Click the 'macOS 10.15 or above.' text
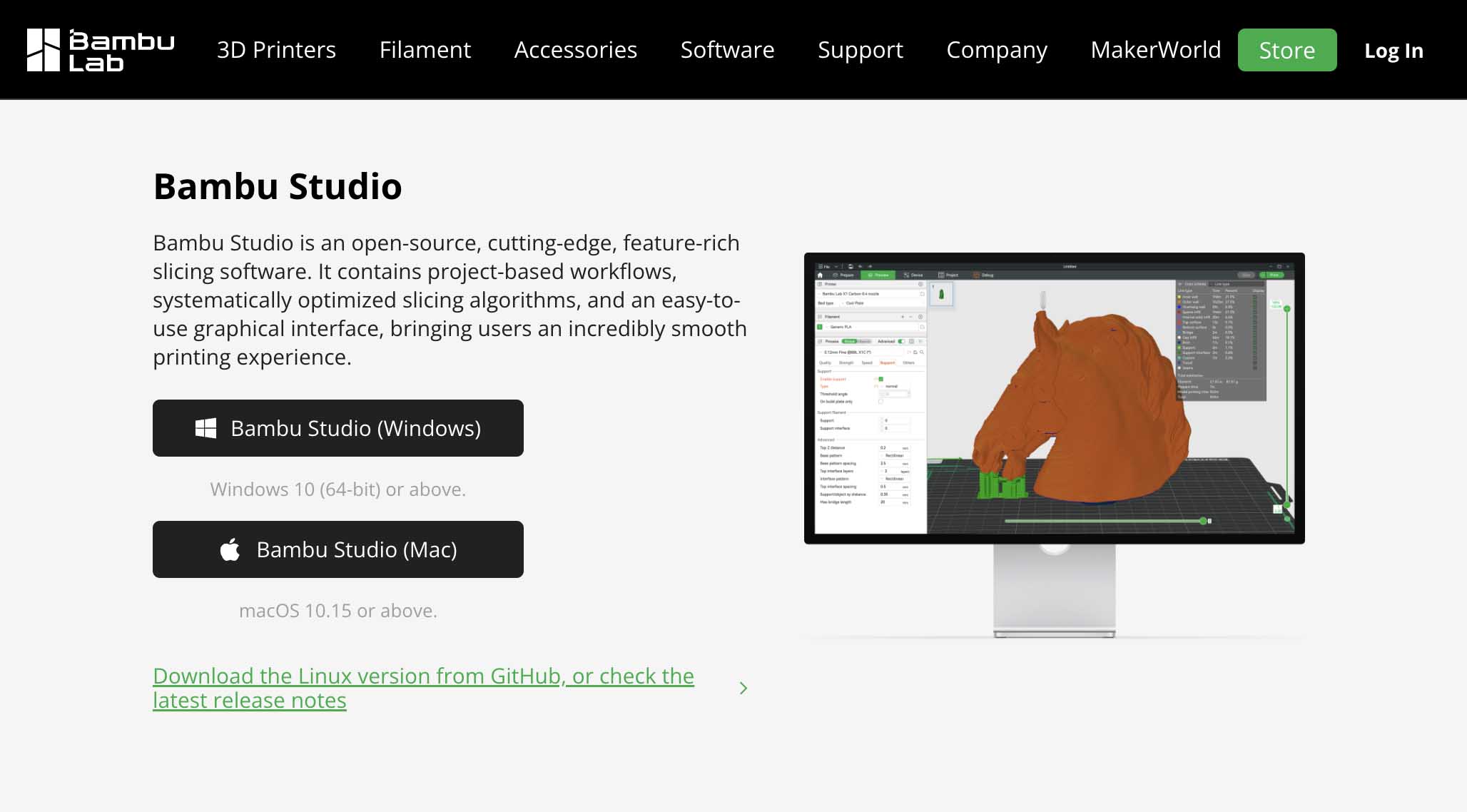 pyautogui.click(x=338, y=611)
